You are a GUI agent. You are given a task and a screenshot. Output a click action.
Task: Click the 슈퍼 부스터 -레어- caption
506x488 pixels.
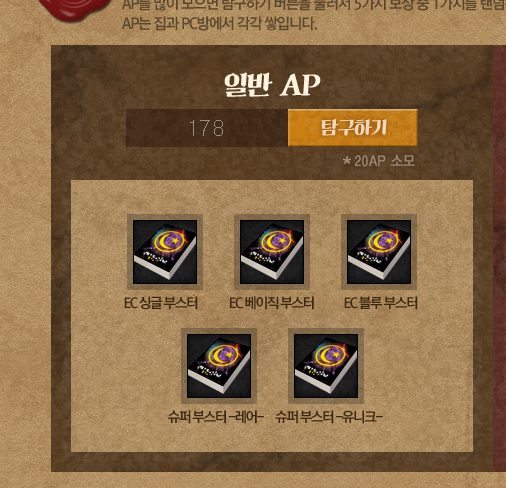(216, 417)
